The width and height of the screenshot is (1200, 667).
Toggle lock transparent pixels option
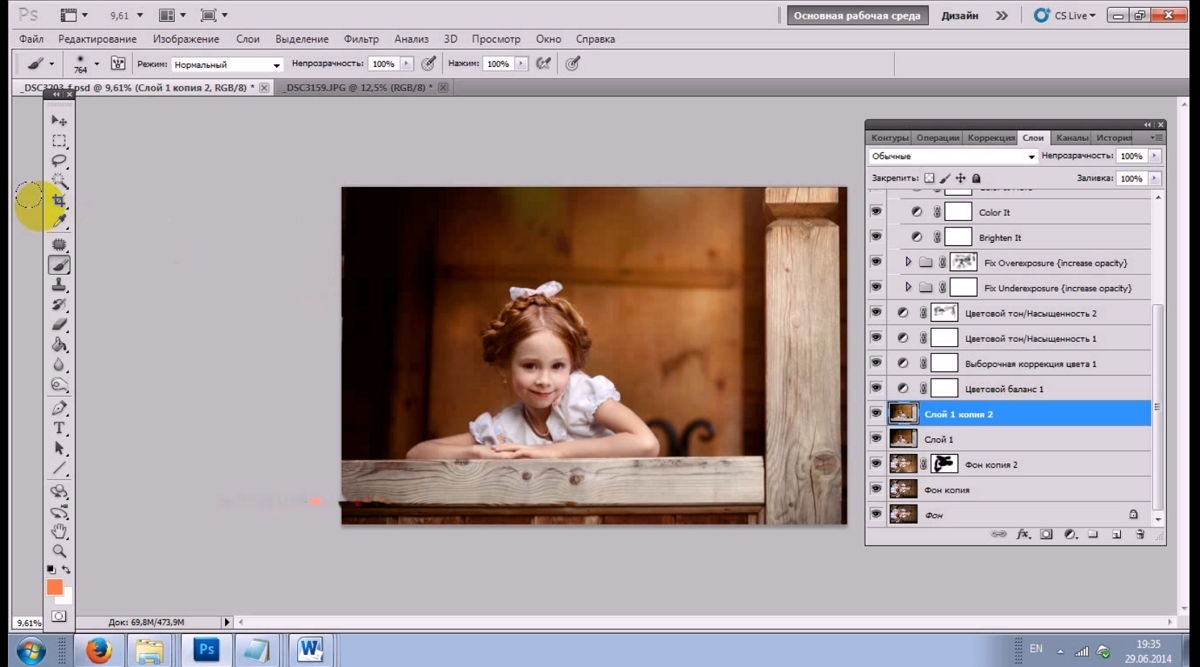929,178
